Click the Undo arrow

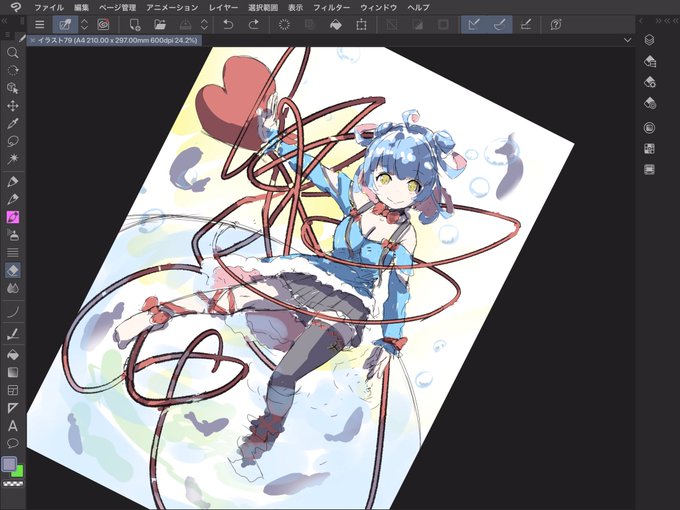(x=228, y=25)
